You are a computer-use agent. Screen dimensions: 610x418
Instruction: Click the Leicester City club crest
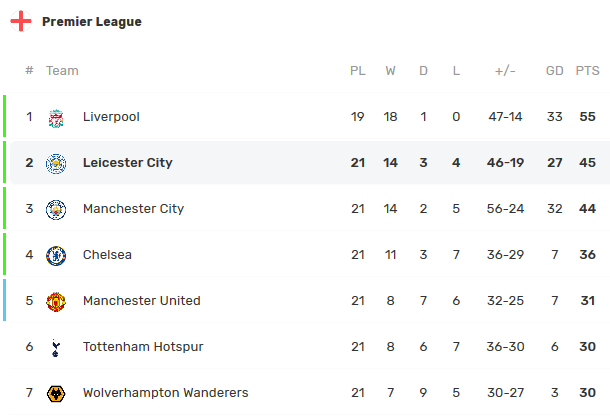56,163
